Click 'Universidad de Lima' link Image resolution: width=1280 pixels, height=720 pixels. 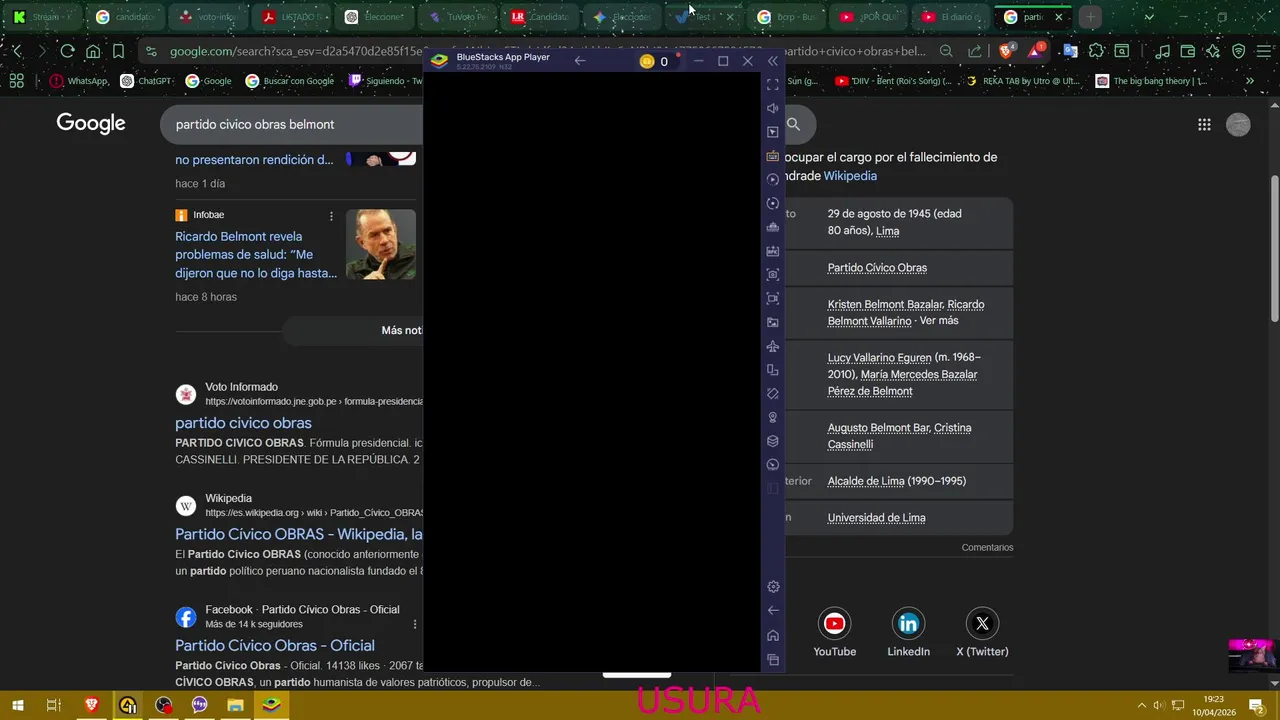876,518
